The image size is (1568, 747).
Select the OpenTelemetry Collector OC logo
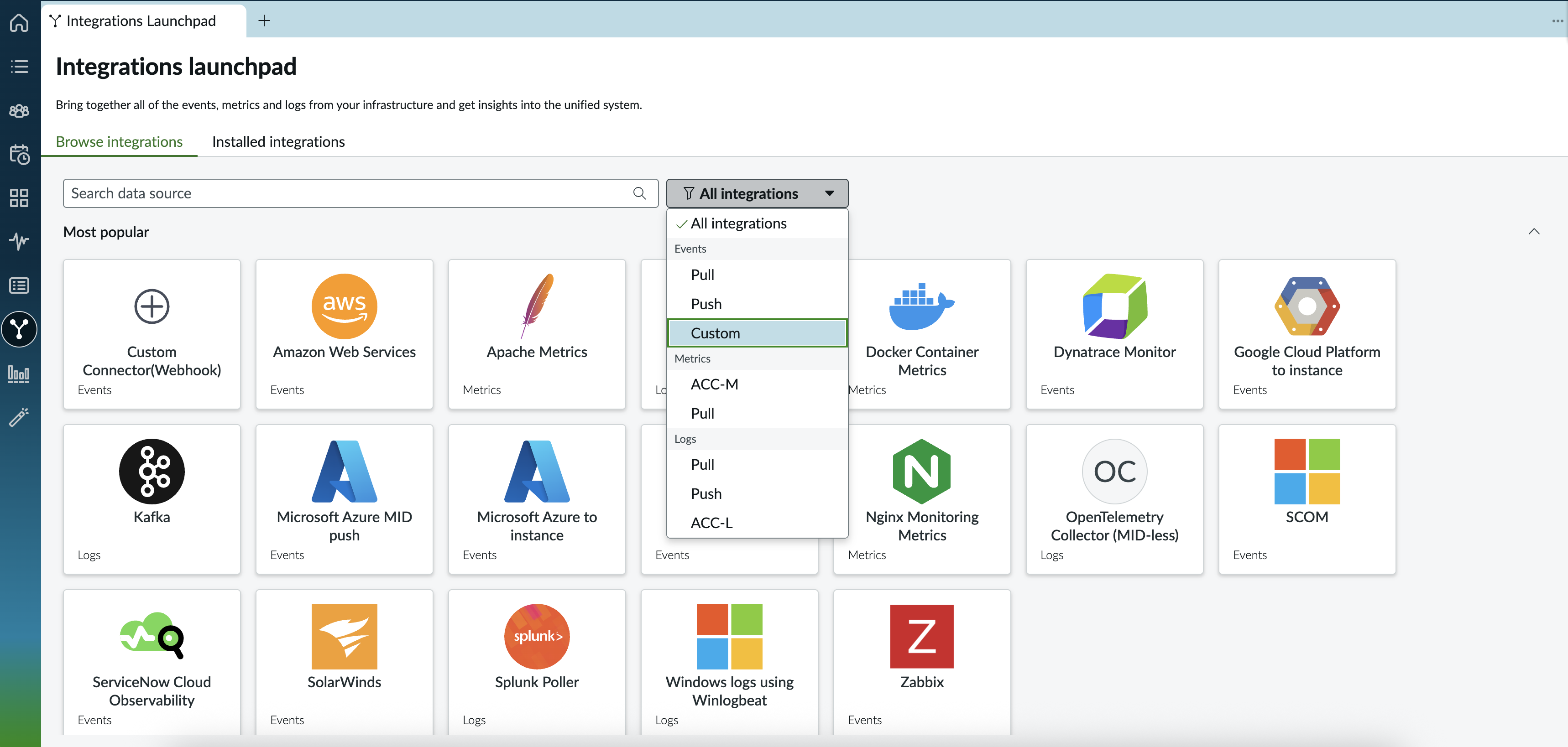1114,472
